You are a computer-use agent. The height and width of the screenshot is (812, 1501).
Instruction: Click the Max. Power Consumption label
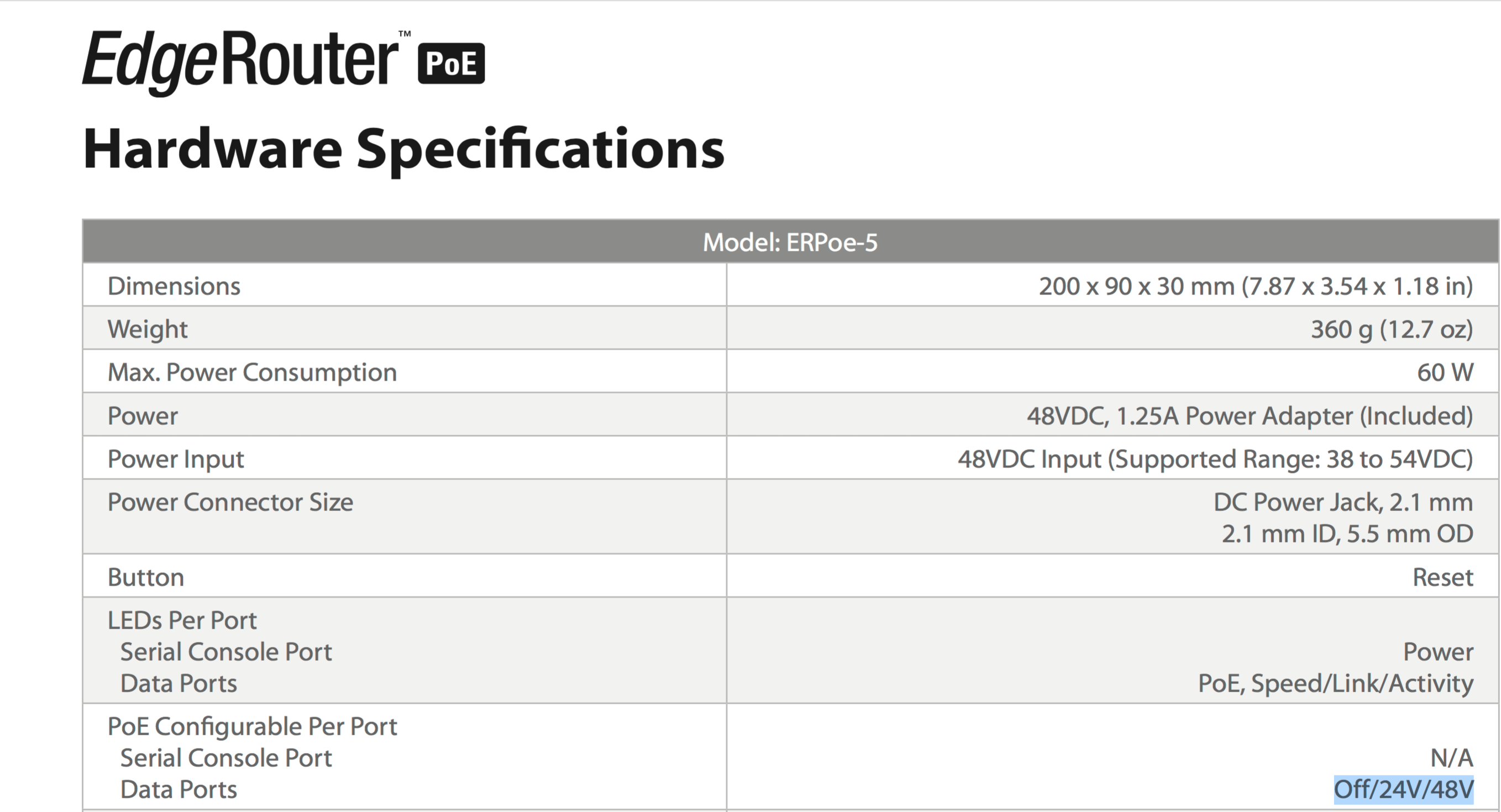253,372
